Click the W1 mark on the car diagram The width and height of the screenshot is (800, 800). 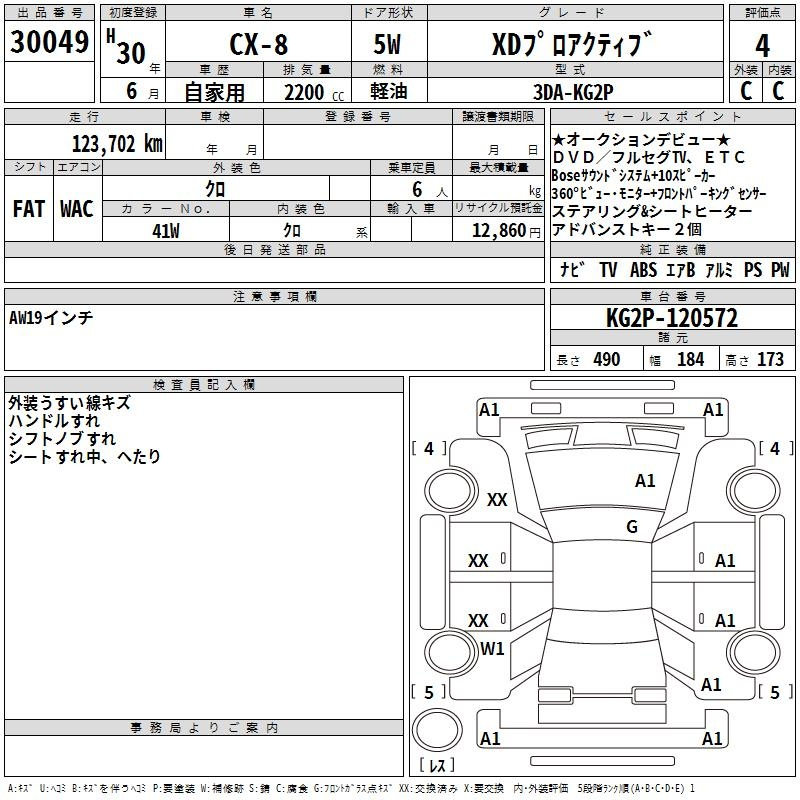coord(492,649)
